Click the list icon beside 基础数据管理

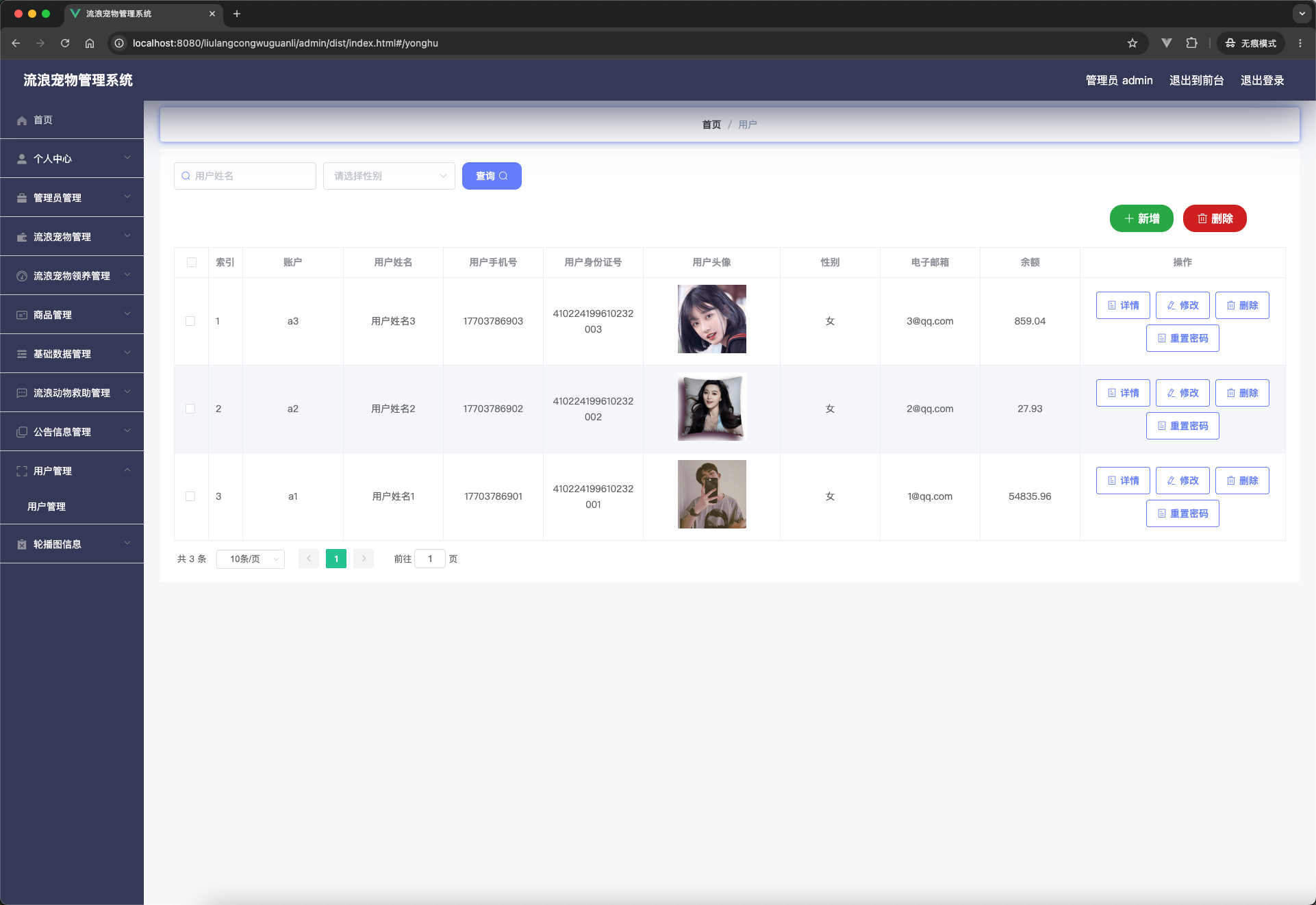[22, 354]
